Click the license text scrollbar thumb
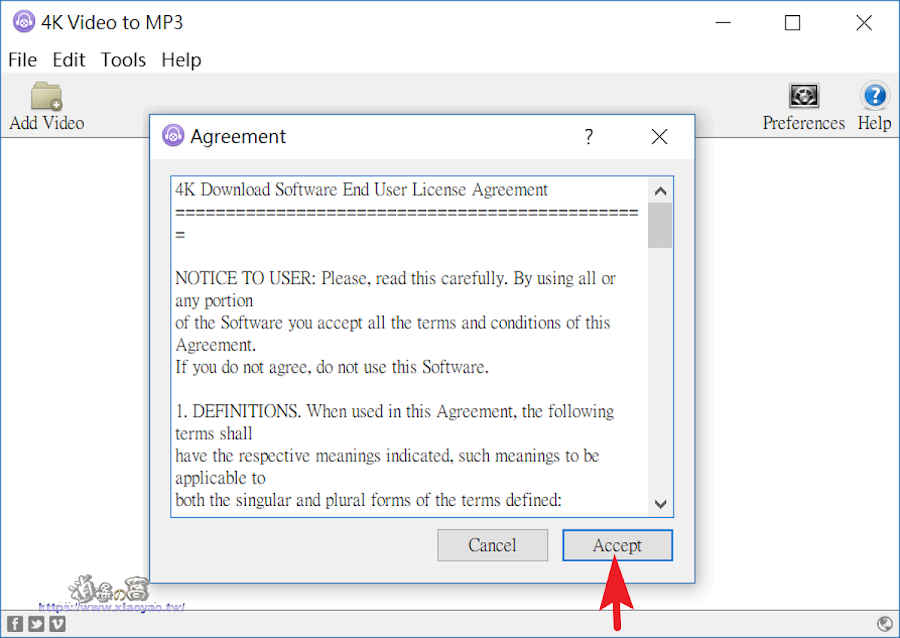The image size is (900, 638). pos(660,225)
